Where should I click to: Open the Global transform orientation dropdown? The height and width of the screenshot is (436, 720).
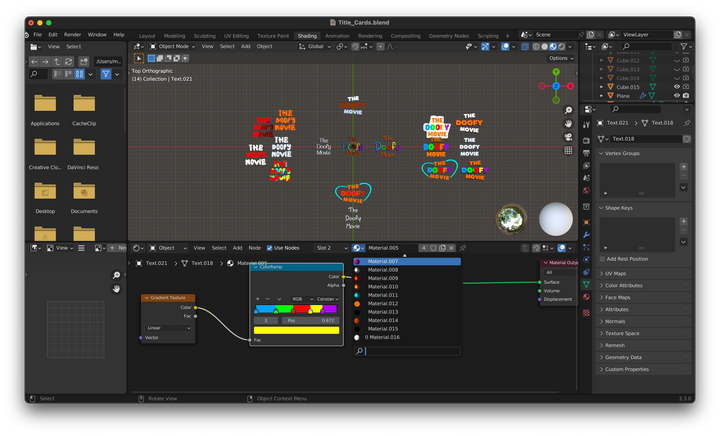click(315, 46)
